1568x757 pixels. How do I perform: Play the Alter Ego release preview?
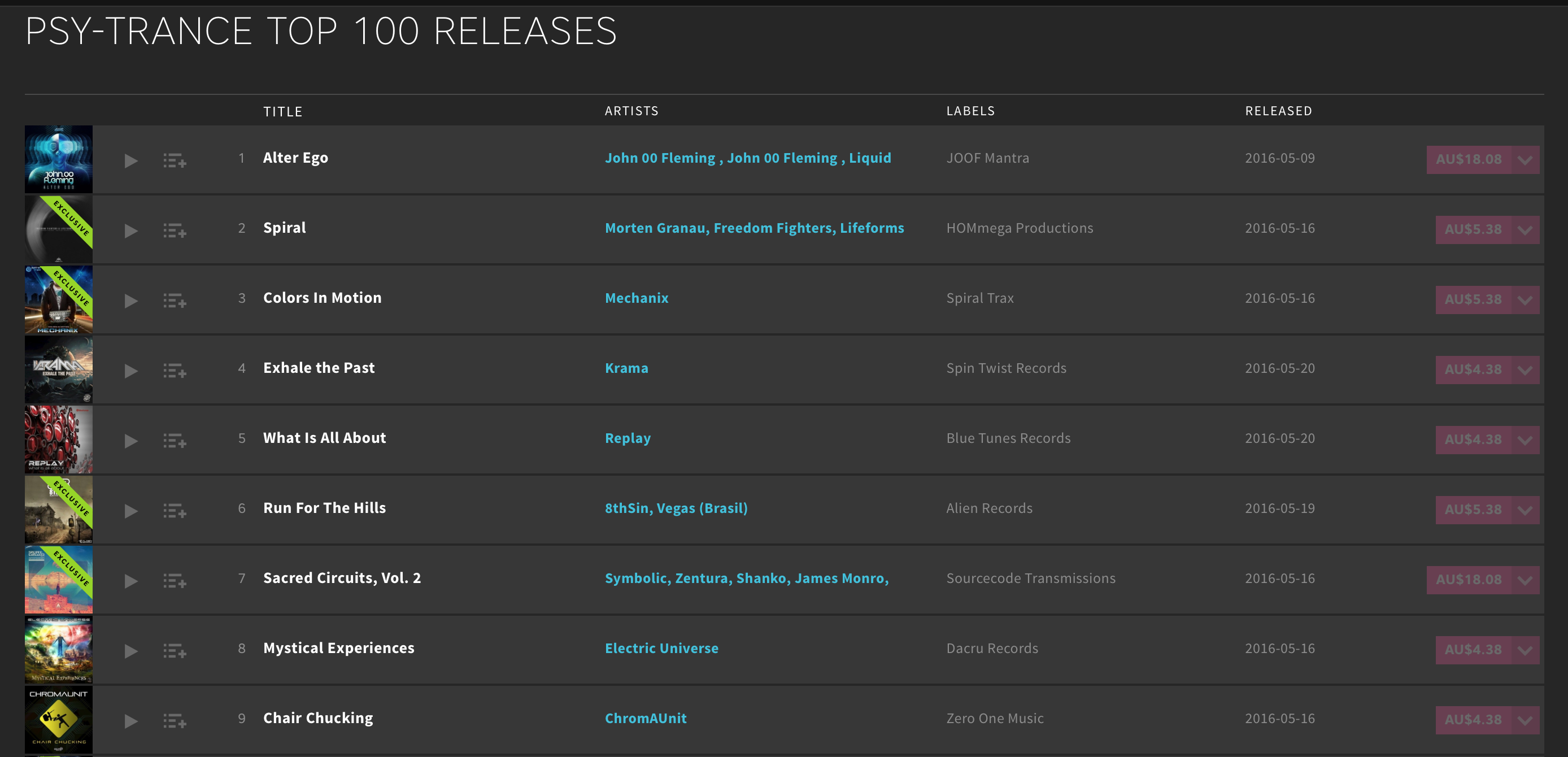click(x=131, y=161)
